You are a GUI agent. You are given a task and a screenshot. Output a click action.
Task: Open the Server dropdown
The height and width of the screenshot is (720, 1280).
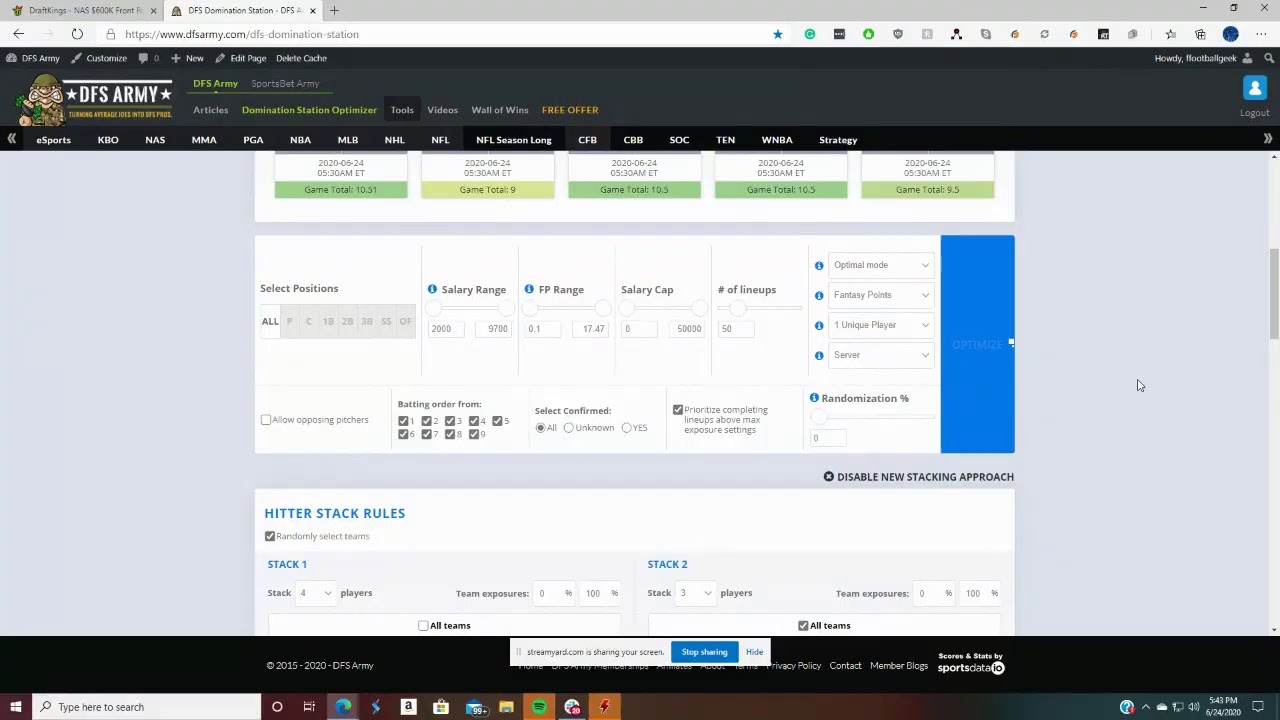point(881,355)
